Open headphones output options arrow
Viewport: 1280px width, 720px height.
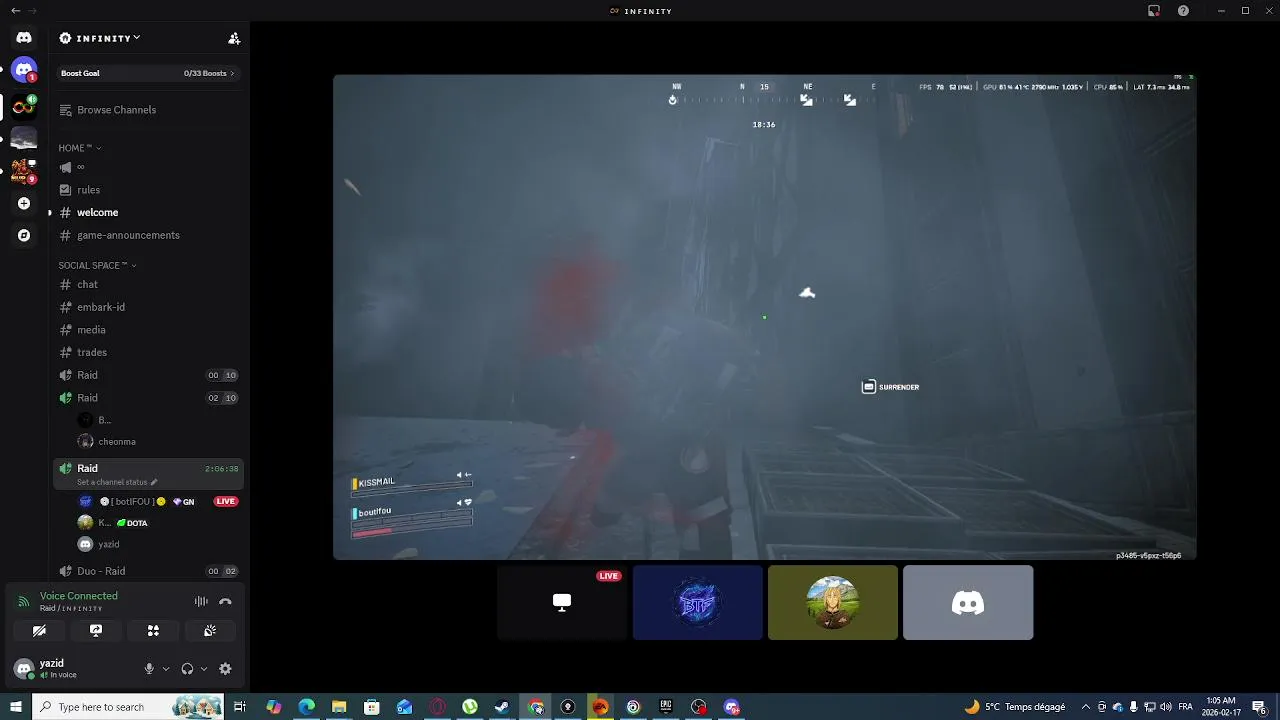204,669
